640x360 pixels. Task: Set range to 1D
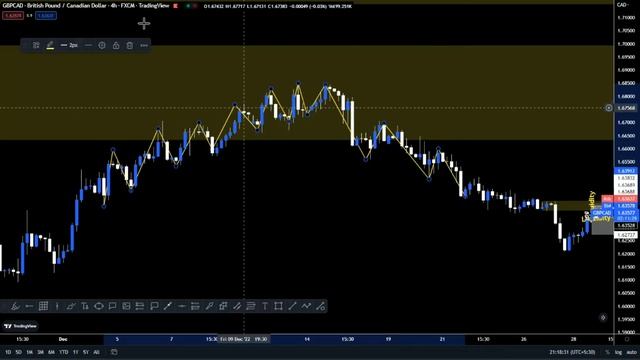[8, 352]
